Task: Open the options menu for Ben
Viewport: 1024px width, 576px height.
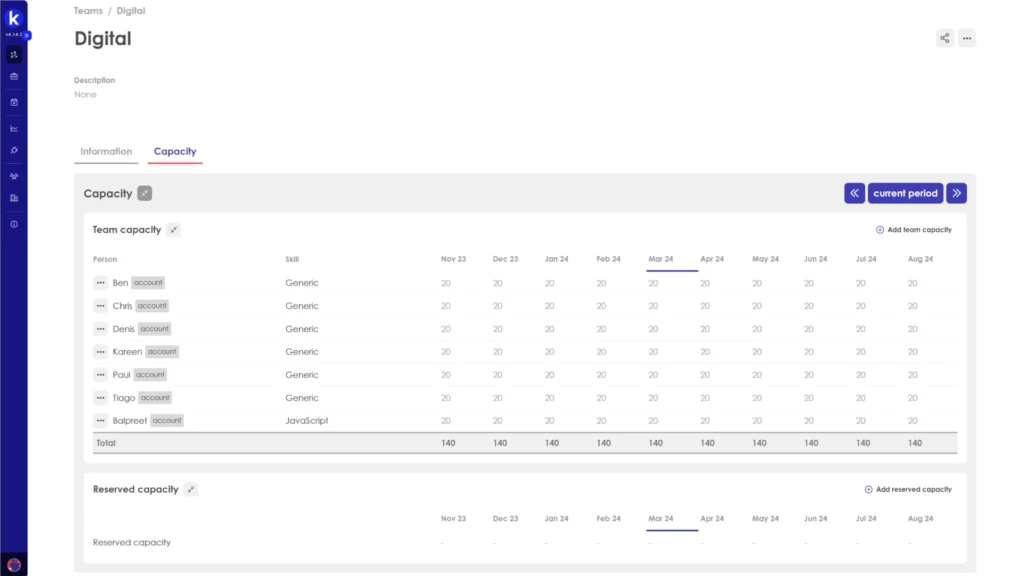Action: click(x=100, y=283)
